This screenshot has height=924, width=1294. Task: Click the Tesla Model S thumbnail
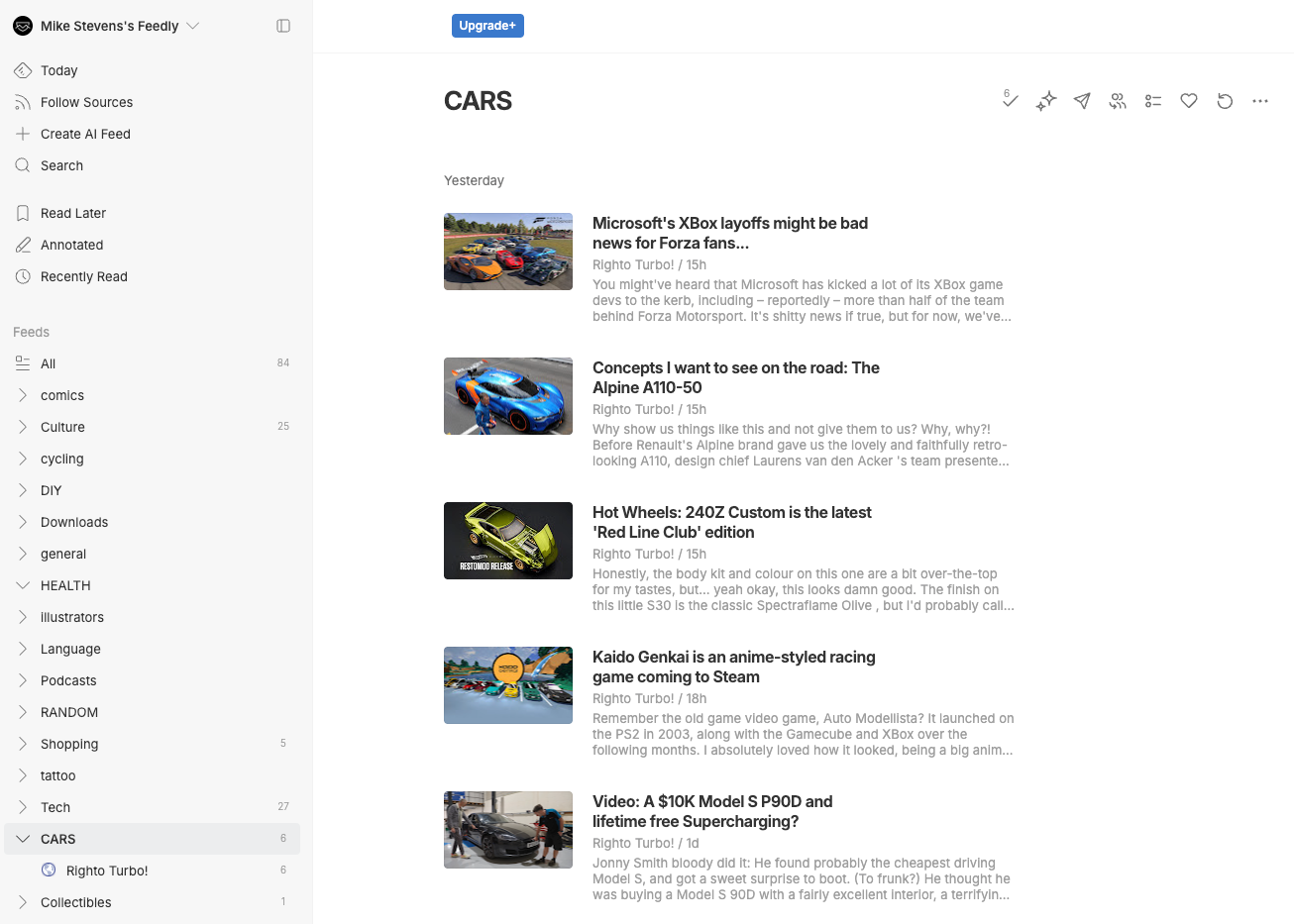tap(508, 830)
